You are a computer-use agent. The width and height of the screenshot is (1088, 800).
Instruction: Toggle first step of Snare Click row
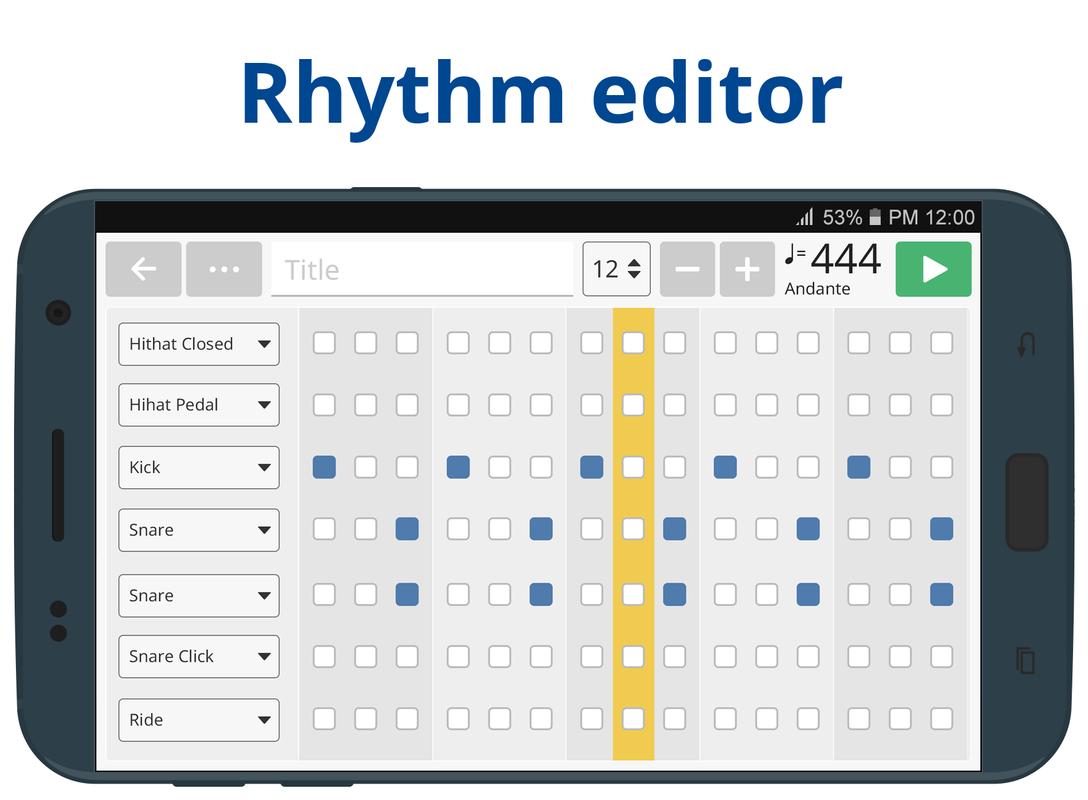324,656
